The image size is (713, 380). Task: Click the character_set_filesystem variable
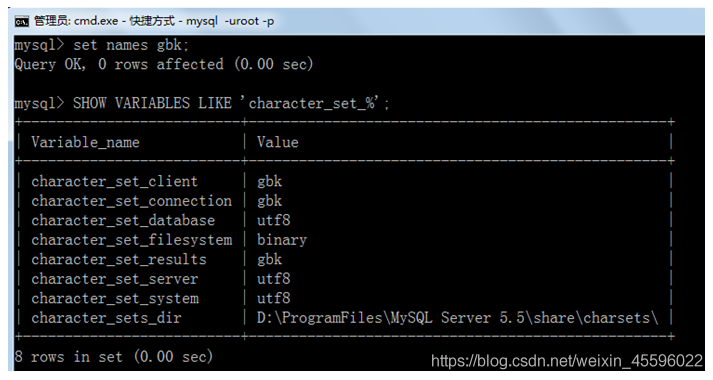131,240
